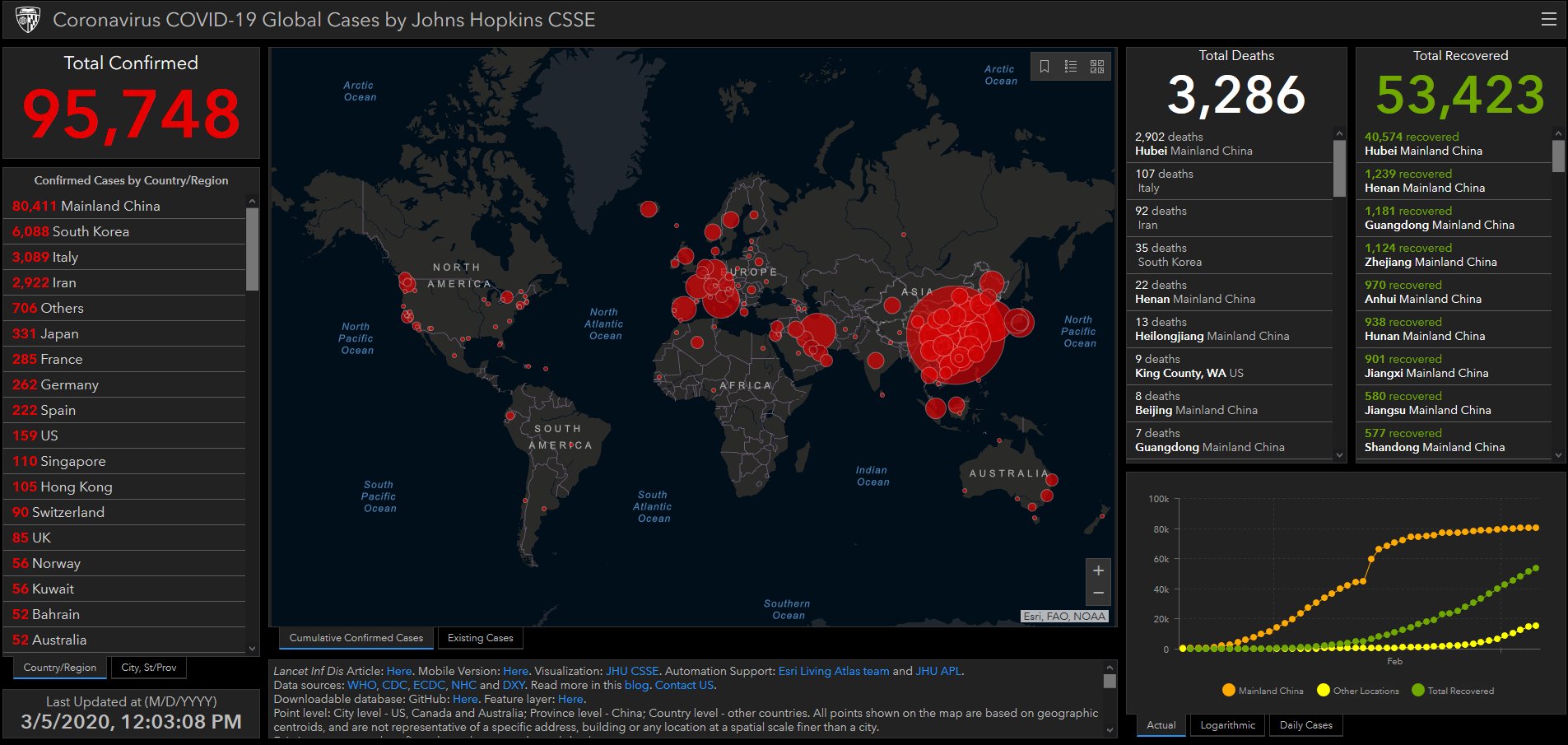Open the JHU CSSE visualization link
The height and width of the screenshot is (745, 1568).
click(632, 671)
